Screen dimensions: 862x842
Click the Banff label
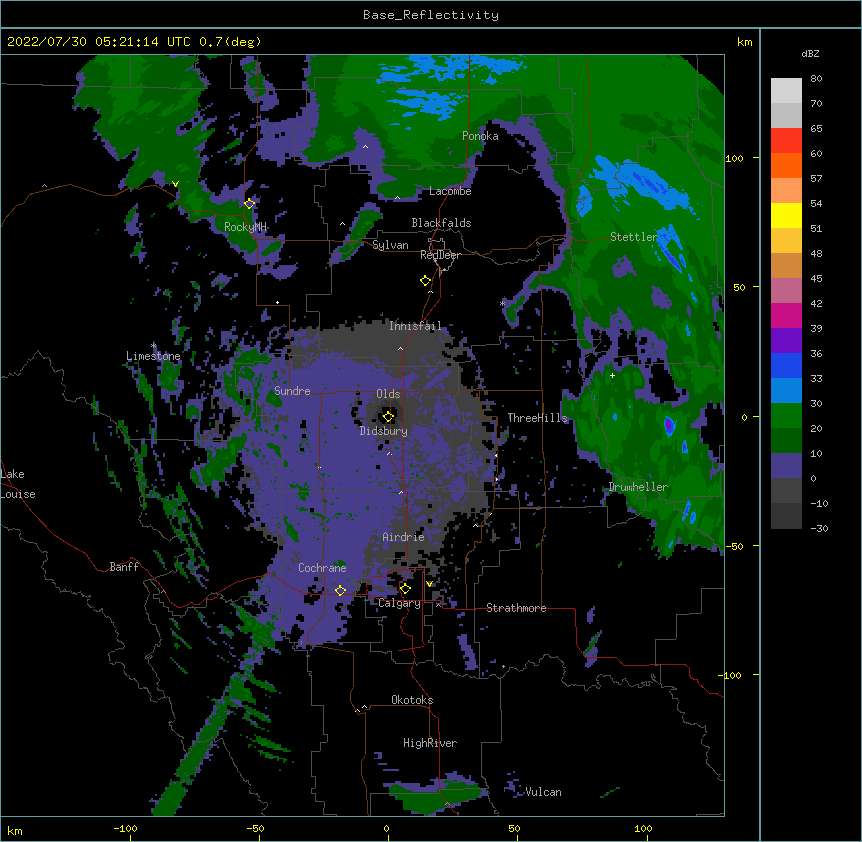pyautogui.click(x=124, y=567)
